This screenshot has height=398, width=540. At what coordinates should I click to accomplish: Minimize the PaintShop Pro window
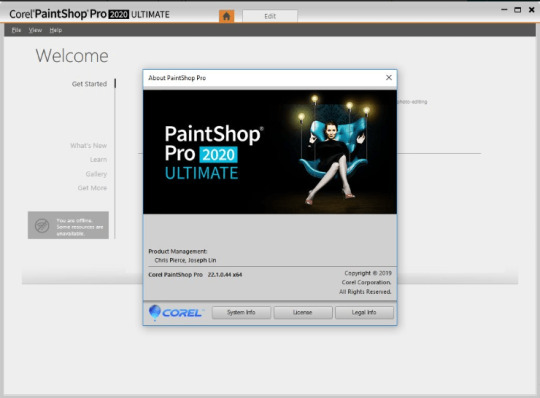click(504, 10)
